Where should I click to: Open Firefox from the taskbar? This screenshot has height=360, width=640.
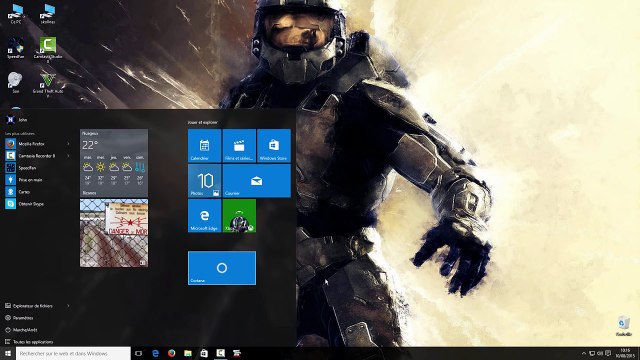[171, 353]
